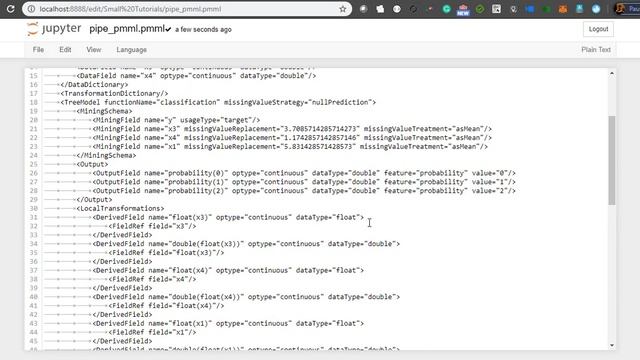Click the dark ring extension icon

click(x=413, y=9)
